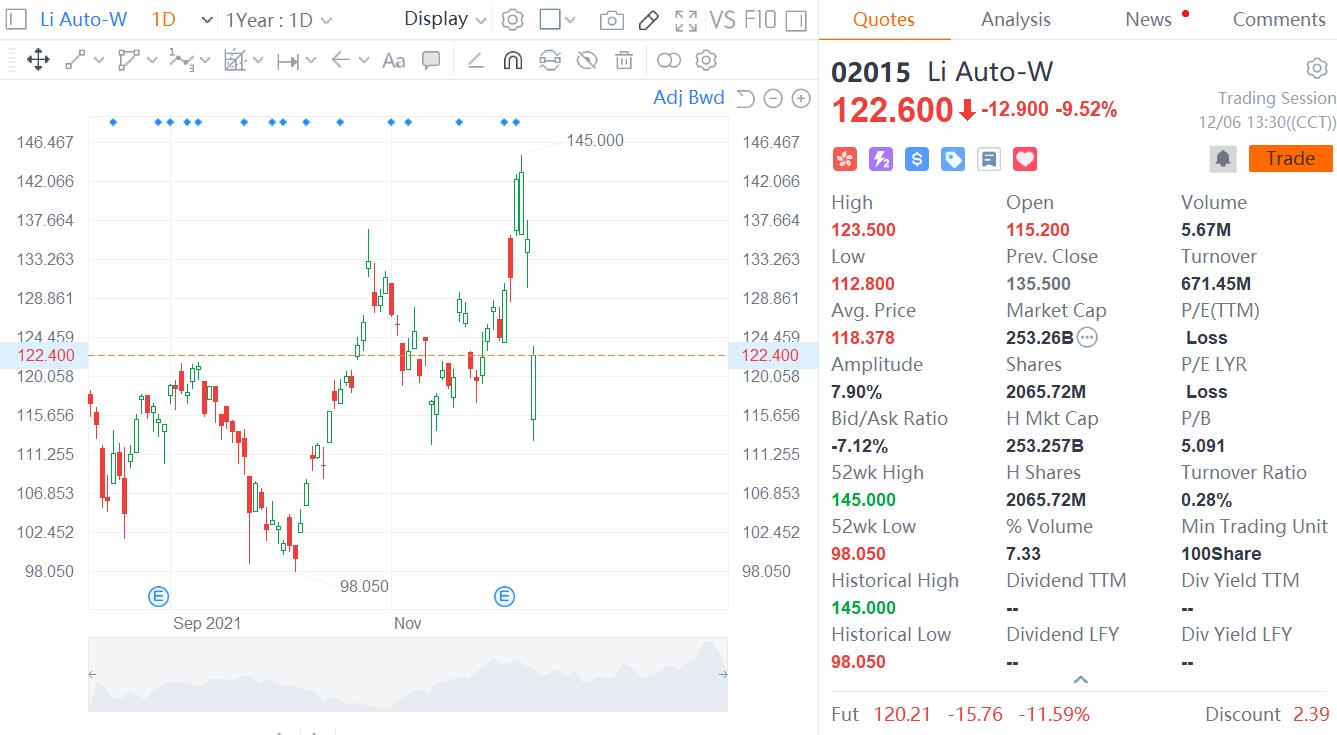This screenshot has width=1337, height=735.
Task: Open the Display dropdown menu
Action: click(x=445, y=19)
